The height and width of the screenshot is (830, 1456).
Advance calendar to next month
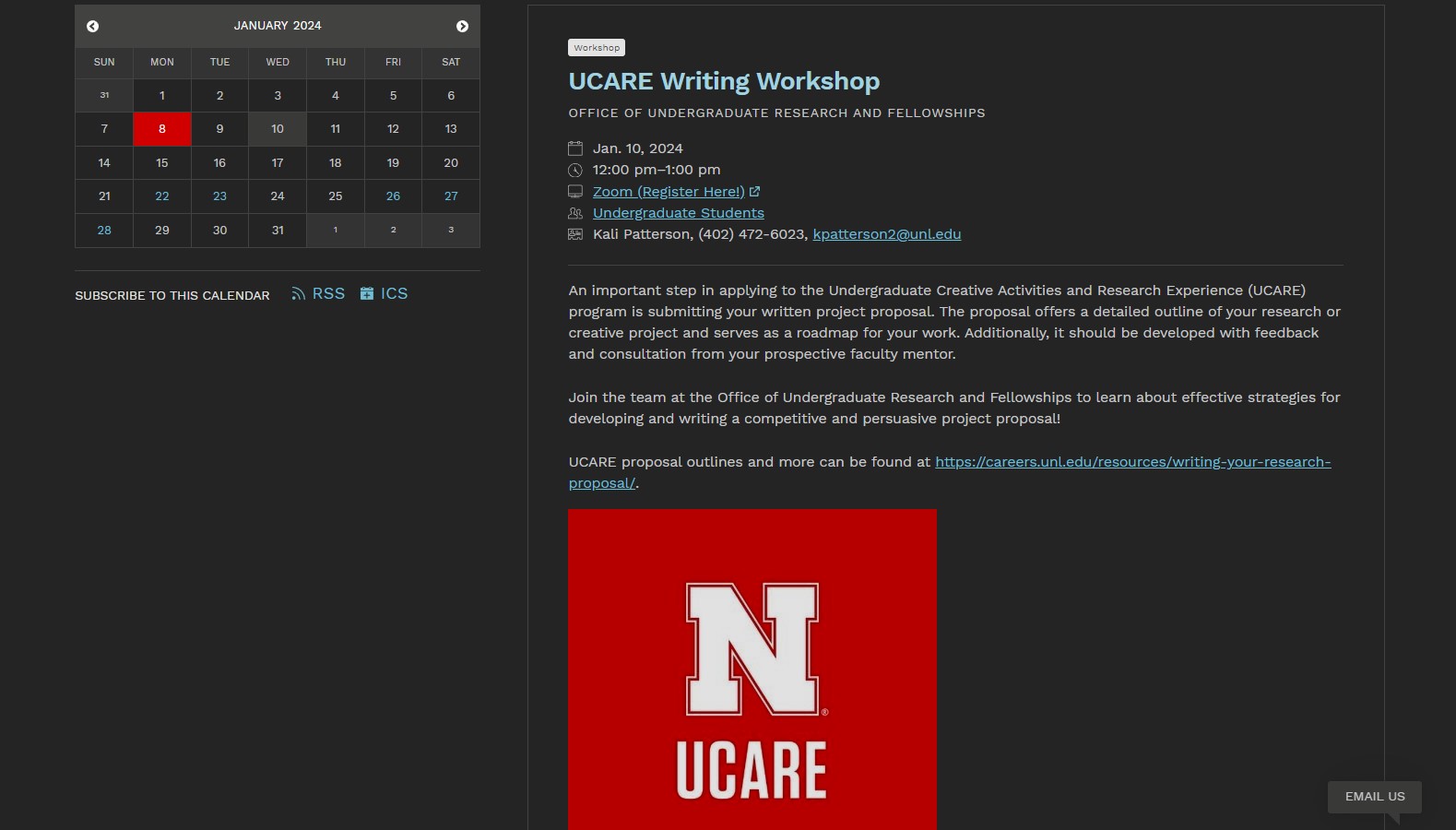(x=462, y=27)
